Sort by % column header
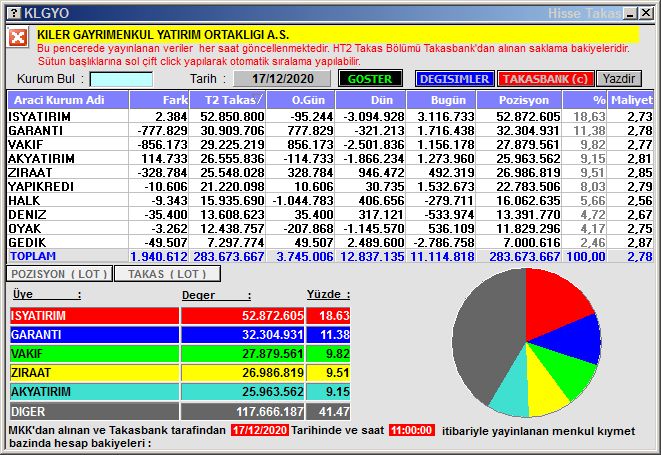Screen dimensions: 661x455 [585, 100]
